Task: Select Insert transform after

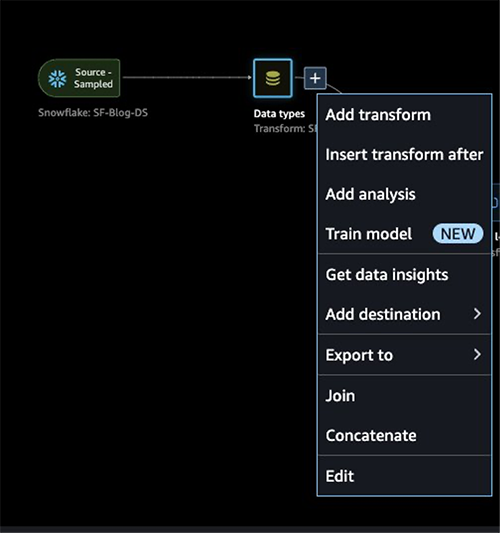Action: pos(404,154)
